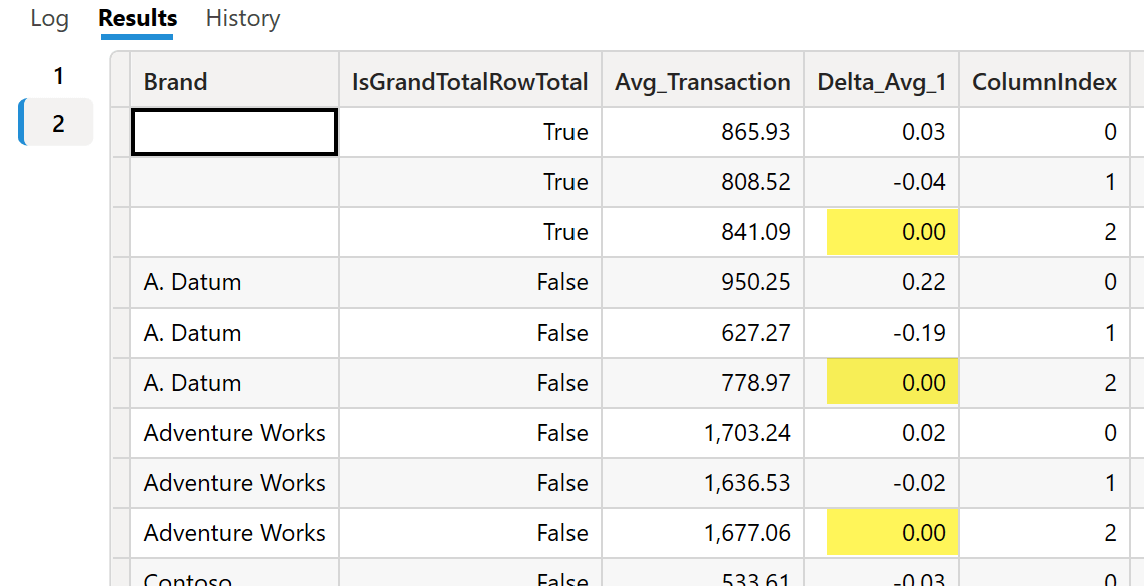Click the ColumnIndex column header
The height and width of the screenshot is (586, 1144).
pyautogui.click(x=1044, y=82)
